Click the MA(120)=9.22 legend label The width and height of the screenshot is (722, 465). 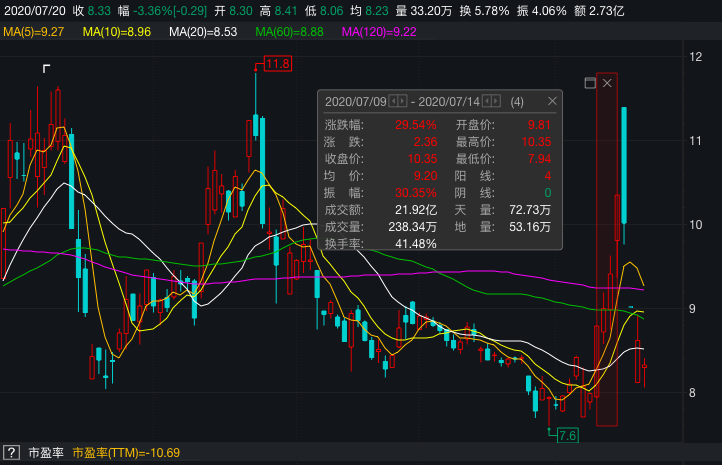click(379, 32)
